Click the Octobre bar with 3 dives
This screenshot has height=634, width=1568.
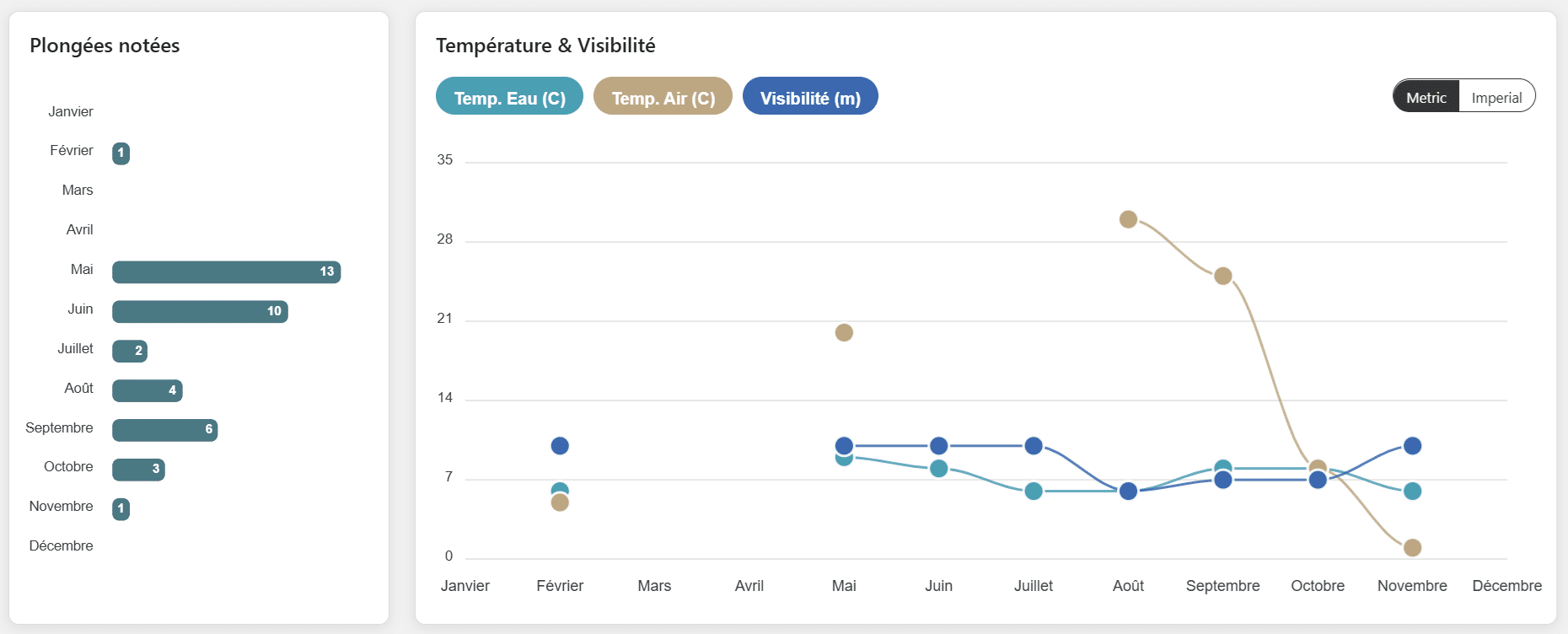point(138,470)
